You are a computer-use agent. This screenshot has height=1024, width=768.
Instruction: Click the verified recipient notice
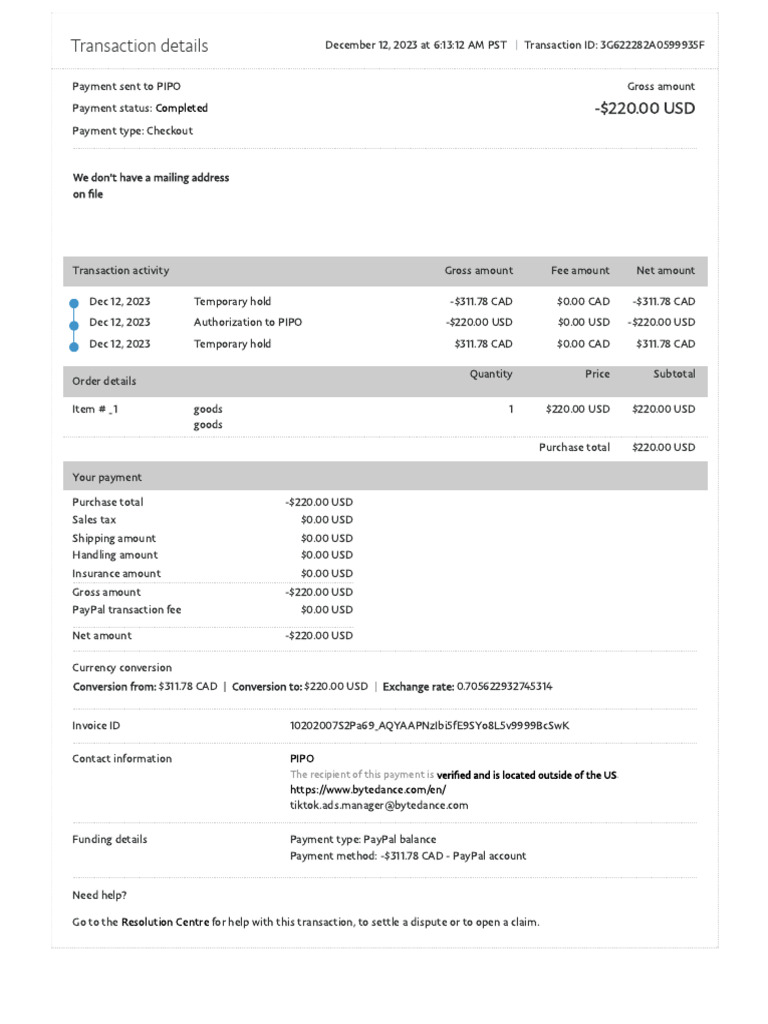tap(453, 775)
